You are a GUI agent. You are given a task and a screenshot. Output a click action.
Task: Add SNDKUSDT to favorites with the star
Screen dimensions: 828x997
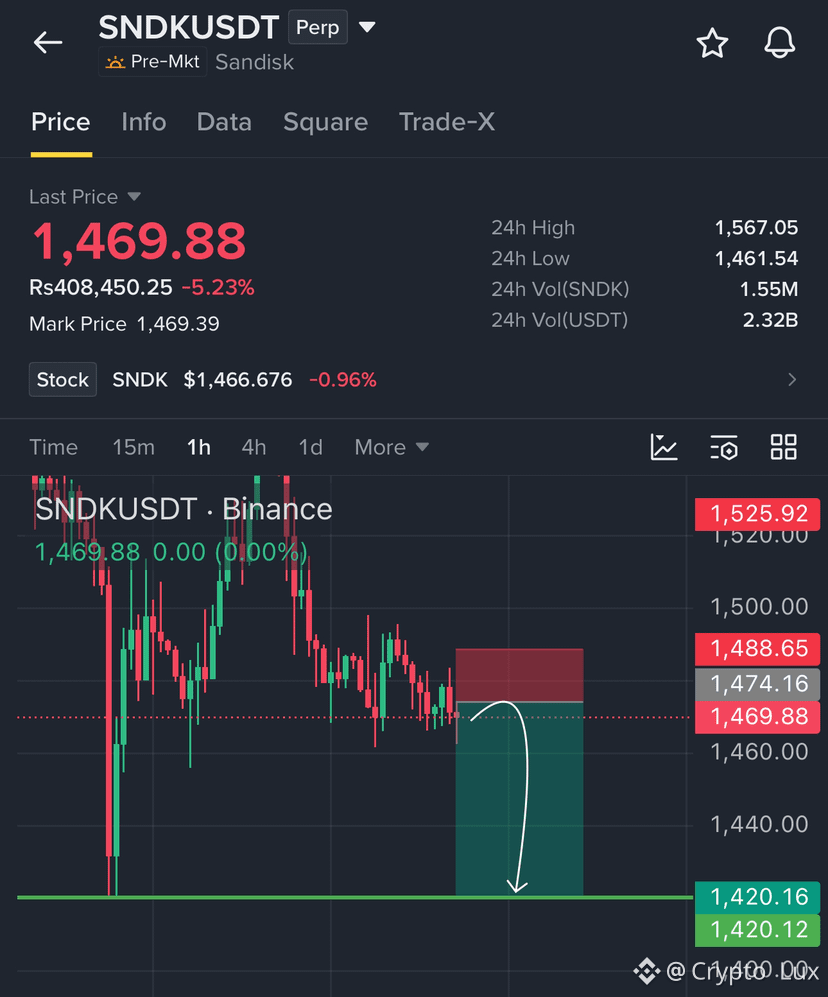click(x=712, y=43)
